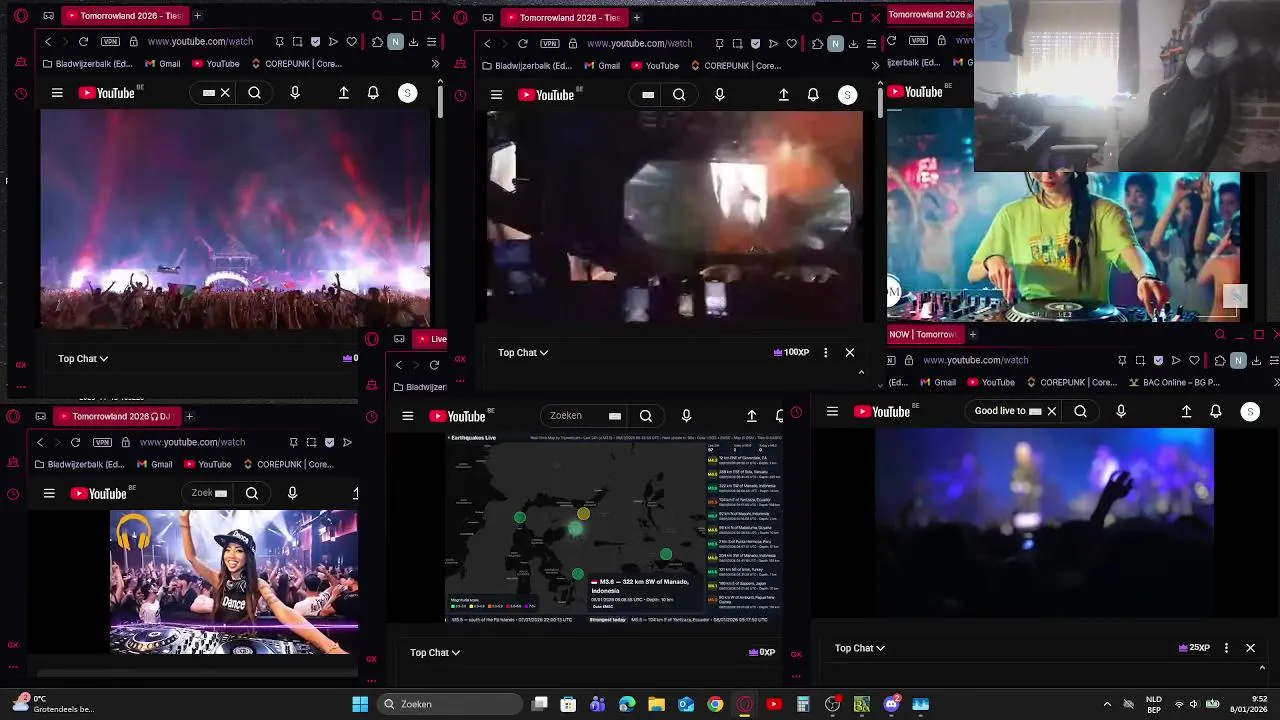Click DJ girl video in bottom-left window
The image size is (1280, 720).
[233, 582]
